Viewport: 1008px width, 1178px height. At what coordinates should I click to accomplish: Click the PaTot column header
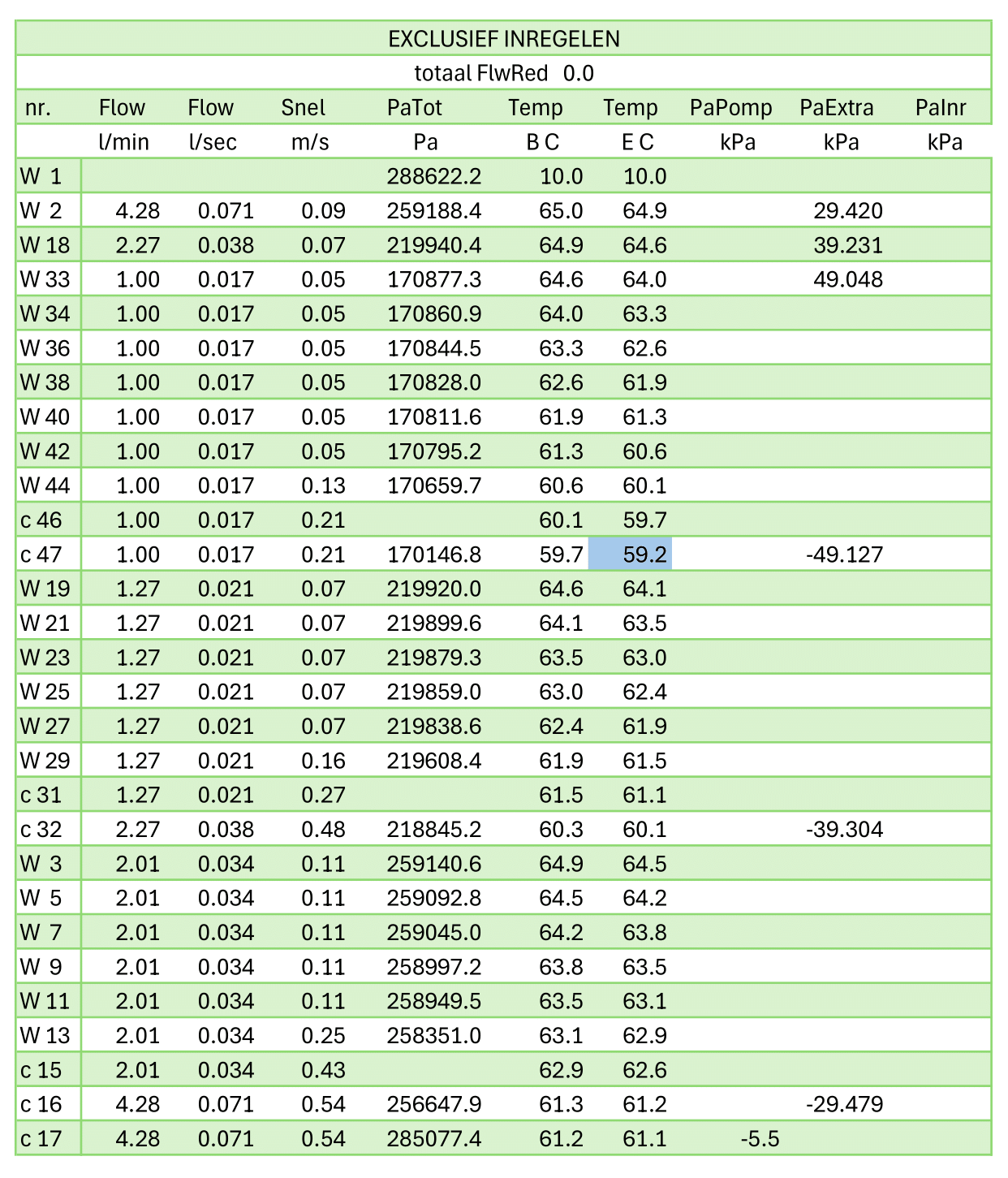[x=414, y=107]
